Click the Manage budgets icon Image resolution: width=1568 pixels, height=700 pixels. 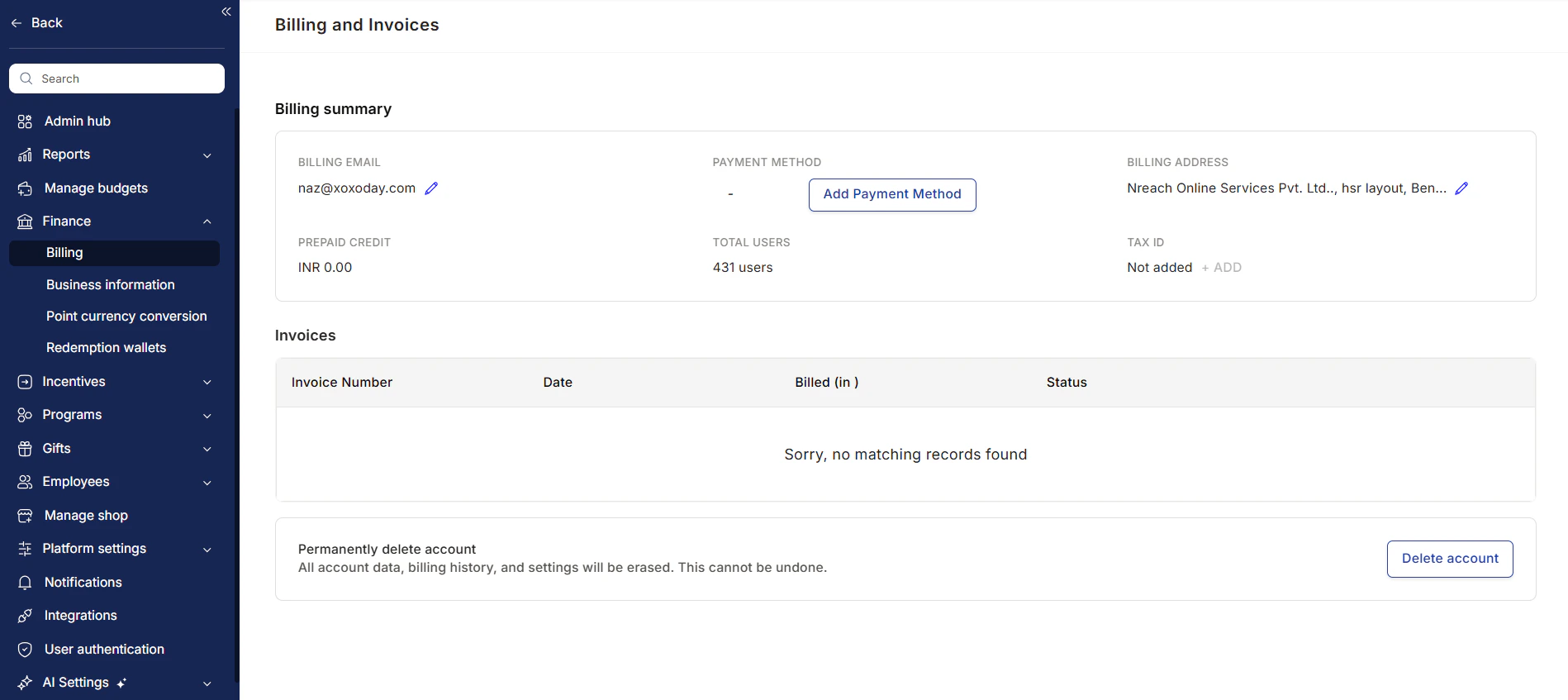point(25,188)
